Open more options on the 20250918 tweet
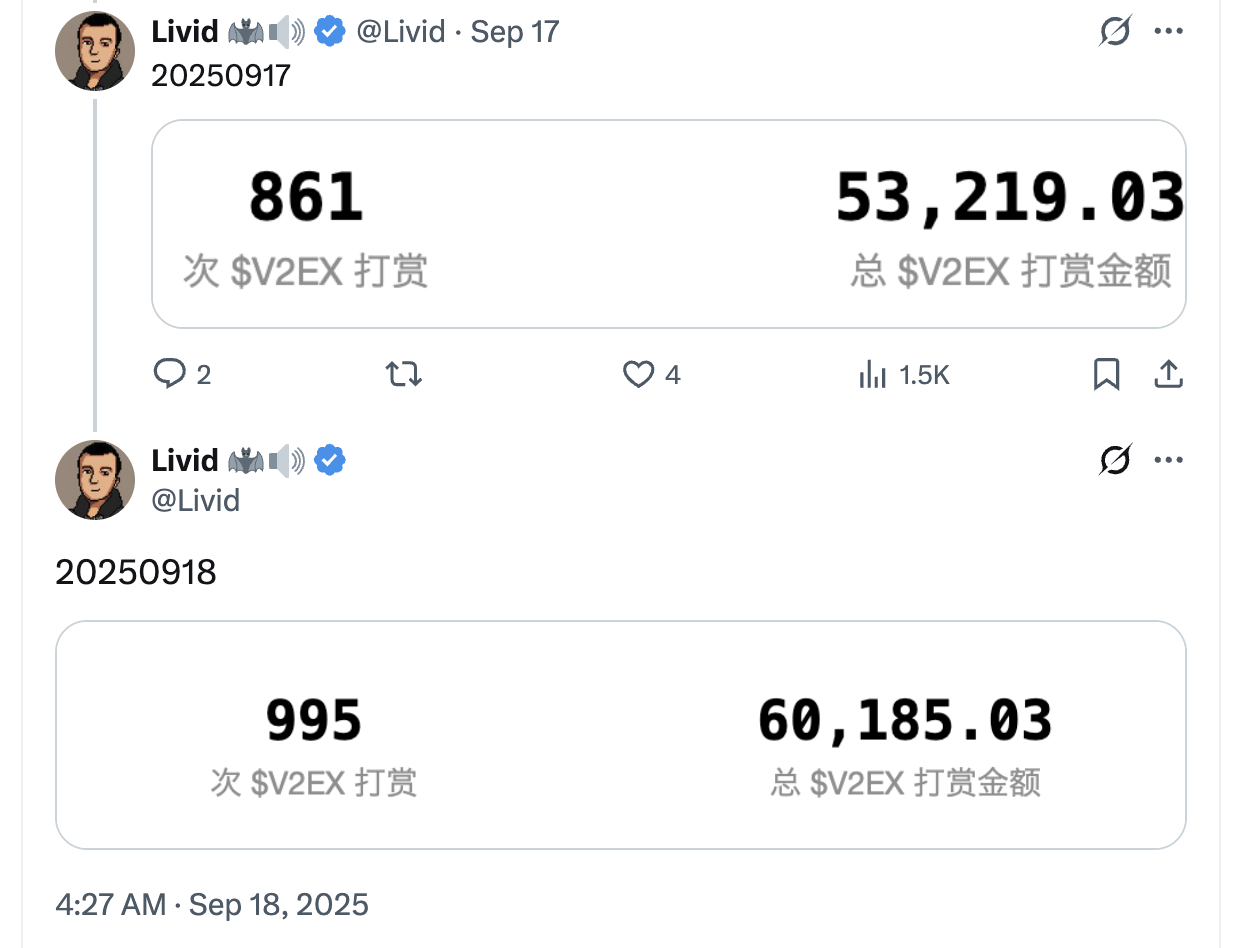The height and width of the screenshot is (948, 1254). pyautogui.click(x=1168, y=460)
